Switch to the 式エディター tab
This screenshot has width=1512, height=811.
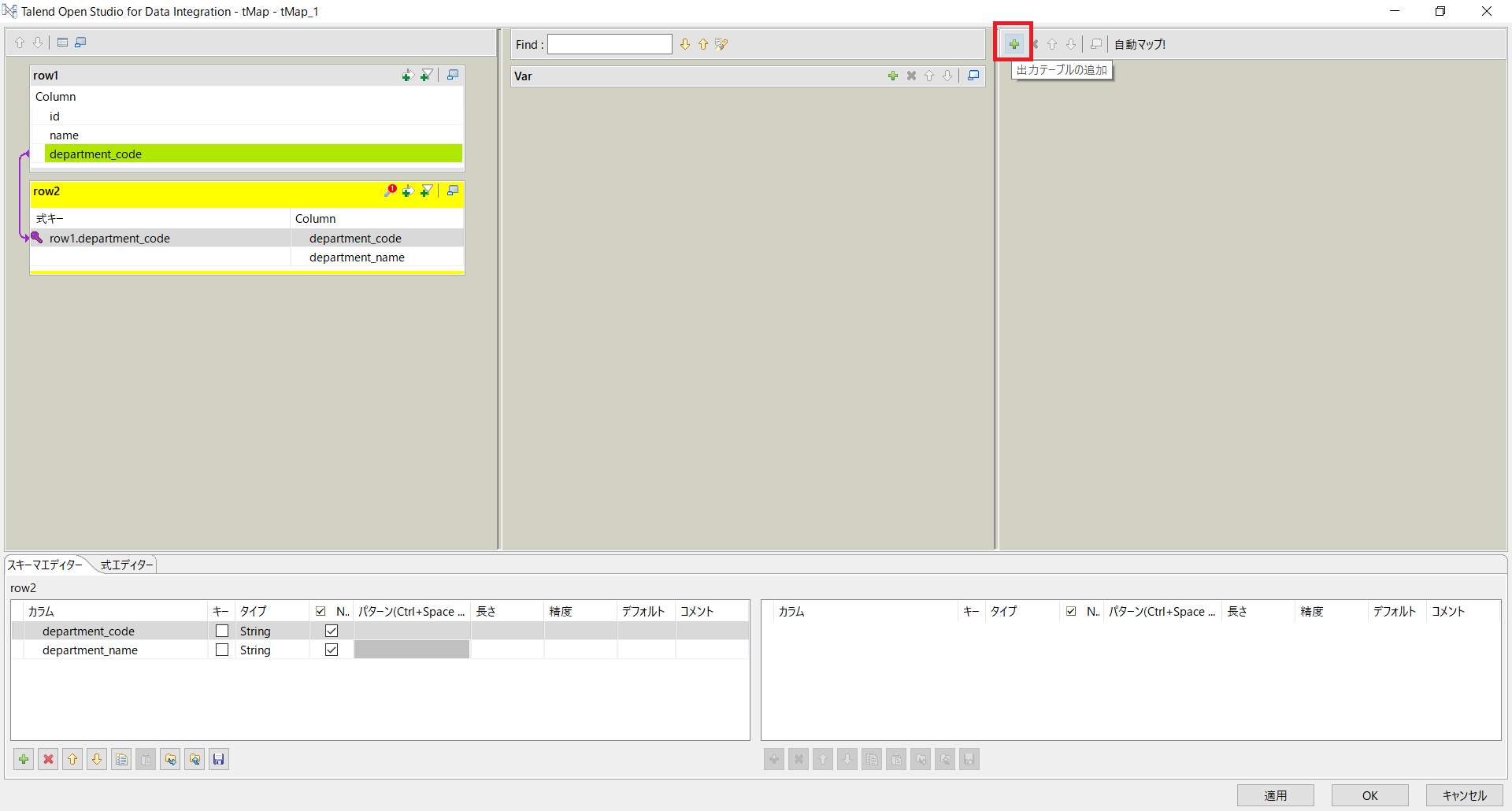point(125,565)
